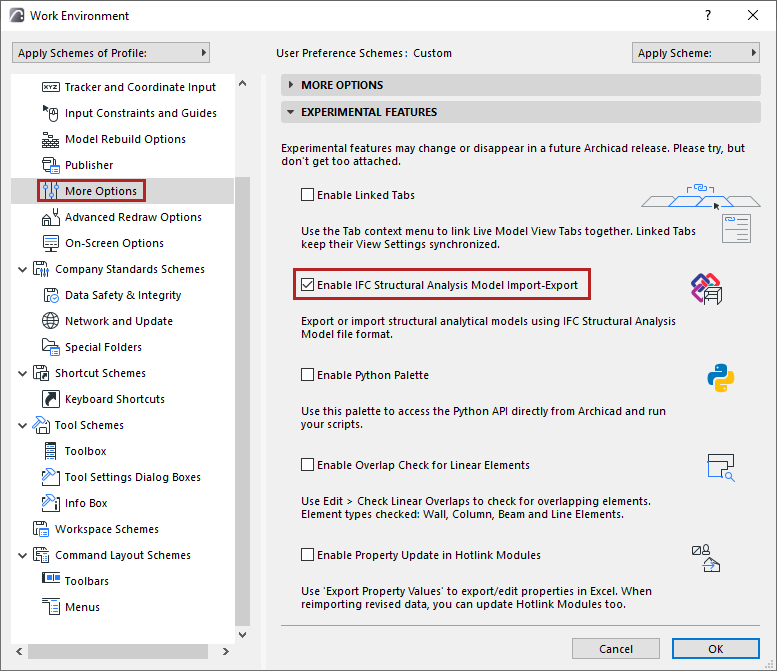Tick Enable Overlap Check for Linear Elements
Viewport: 777px width, 671px height.
(x=307, y=465)
